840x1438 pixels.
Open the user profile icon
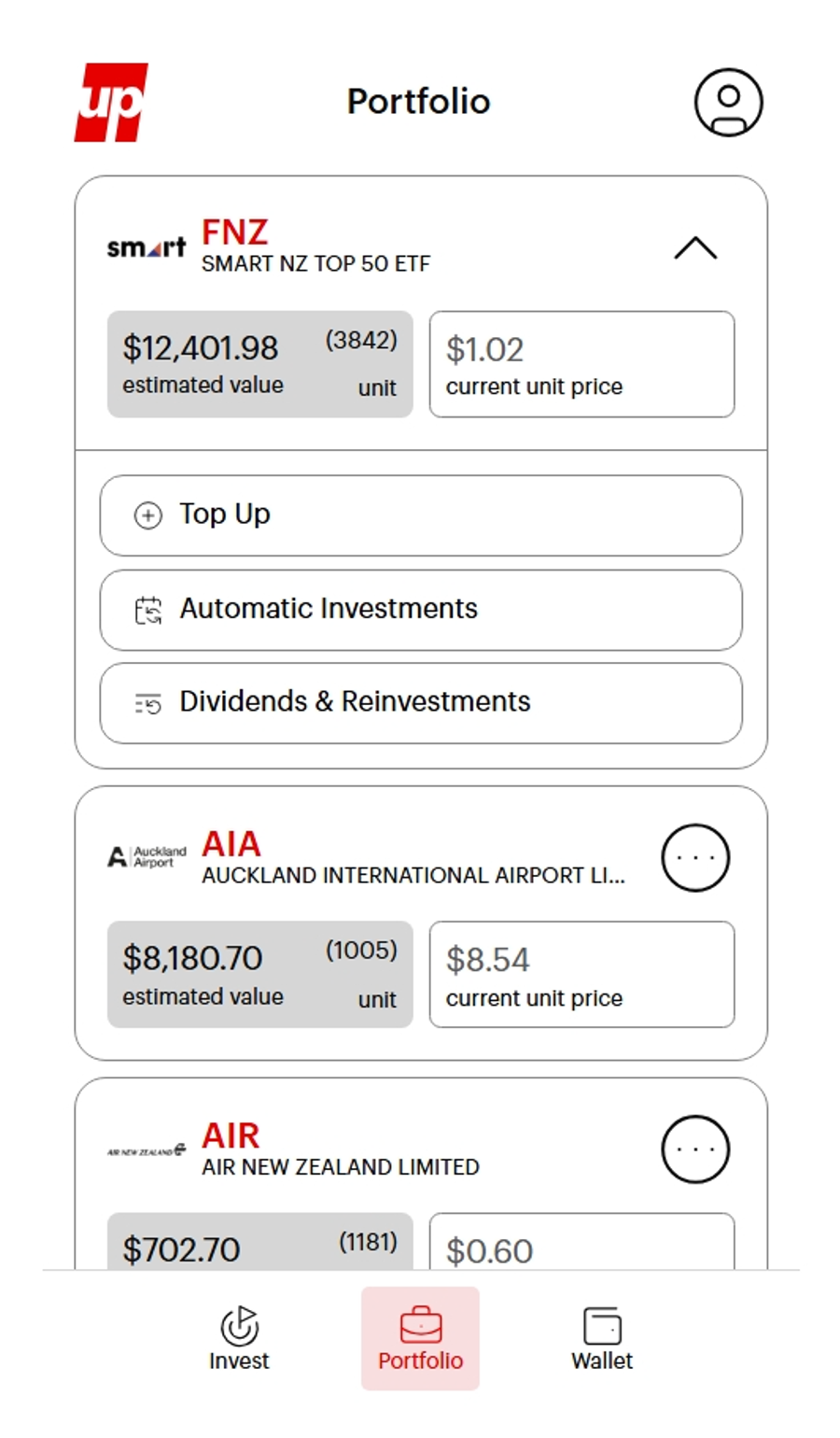tap(728, 102)
